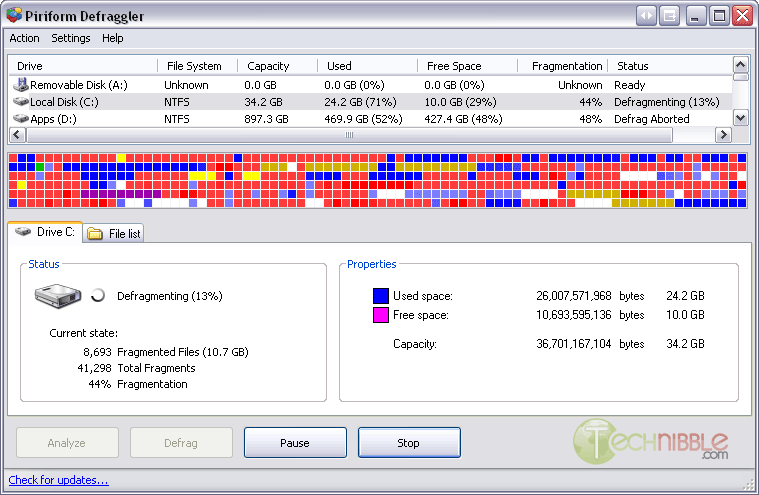
Task: Click the horizontal scrollbar thumb
Action: 349,135
